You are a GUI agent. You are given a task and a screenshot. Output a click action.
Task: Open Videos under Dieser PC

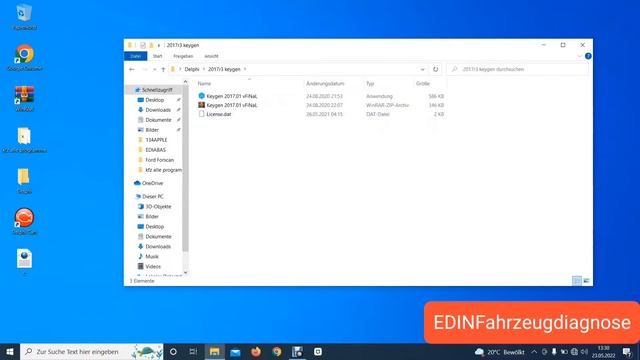(153, 267)
